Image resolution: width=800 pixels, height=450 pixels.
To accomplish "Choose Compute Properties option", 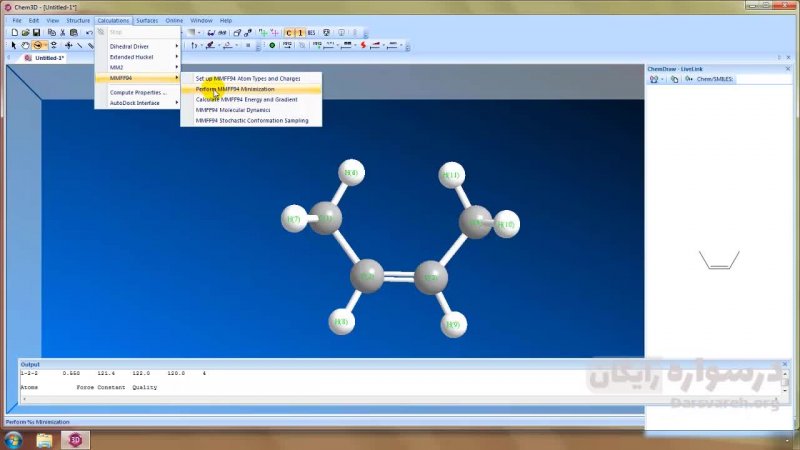I will coord(138,92).
